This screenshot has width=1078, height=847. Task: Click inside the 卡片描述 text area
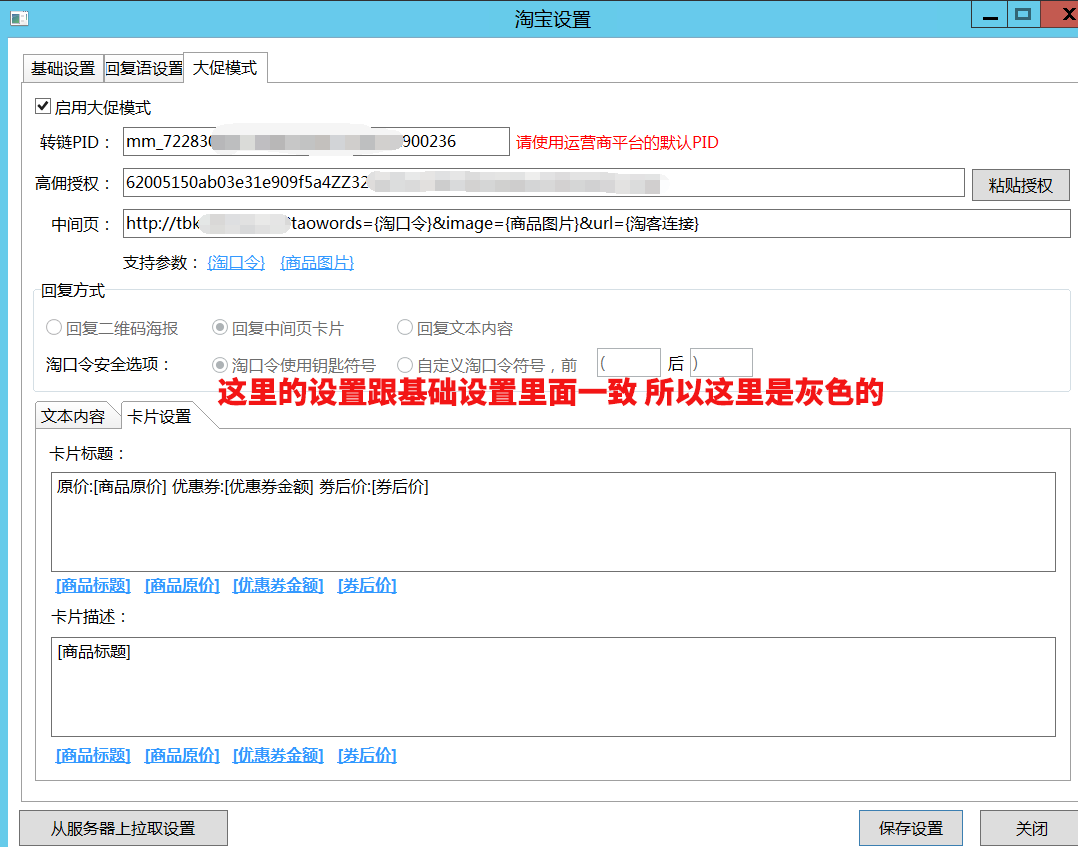tap(553, 687)
